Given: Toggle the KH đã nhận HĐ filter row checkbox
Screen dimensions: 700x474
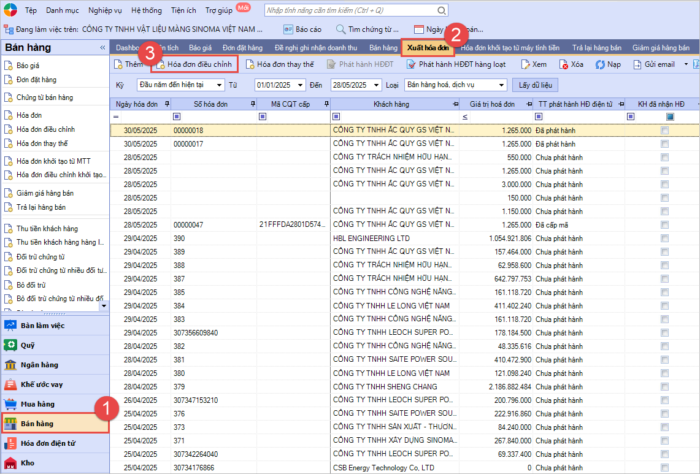Looking at the screenshot, I should [665, 117].
